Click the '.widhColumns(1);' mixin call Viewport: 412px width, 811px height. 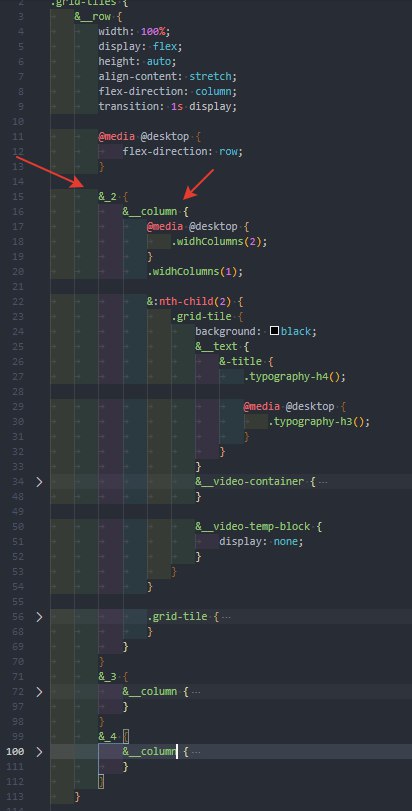(195, 272)
